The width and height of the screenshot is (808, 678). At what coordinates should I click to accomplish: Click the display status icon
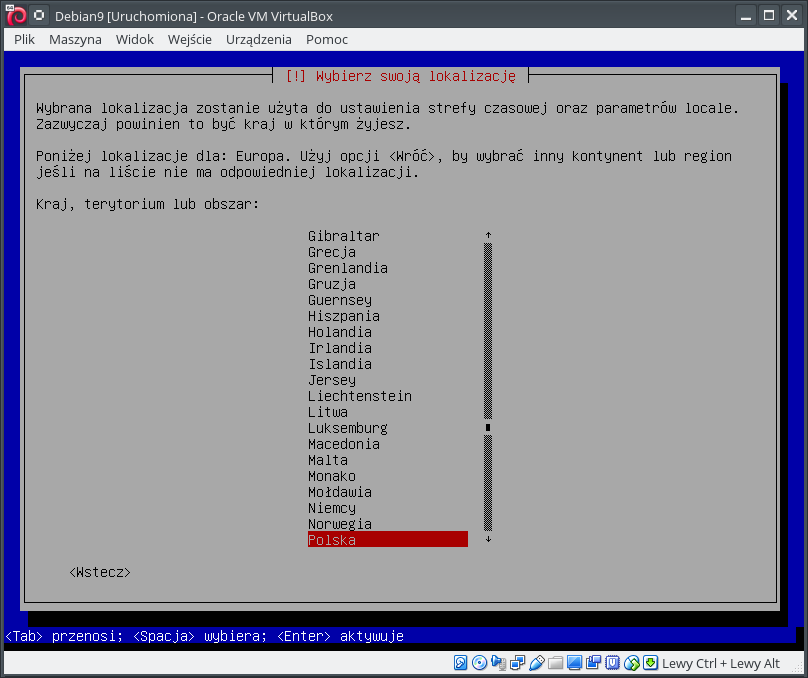[x=574, y=663]
